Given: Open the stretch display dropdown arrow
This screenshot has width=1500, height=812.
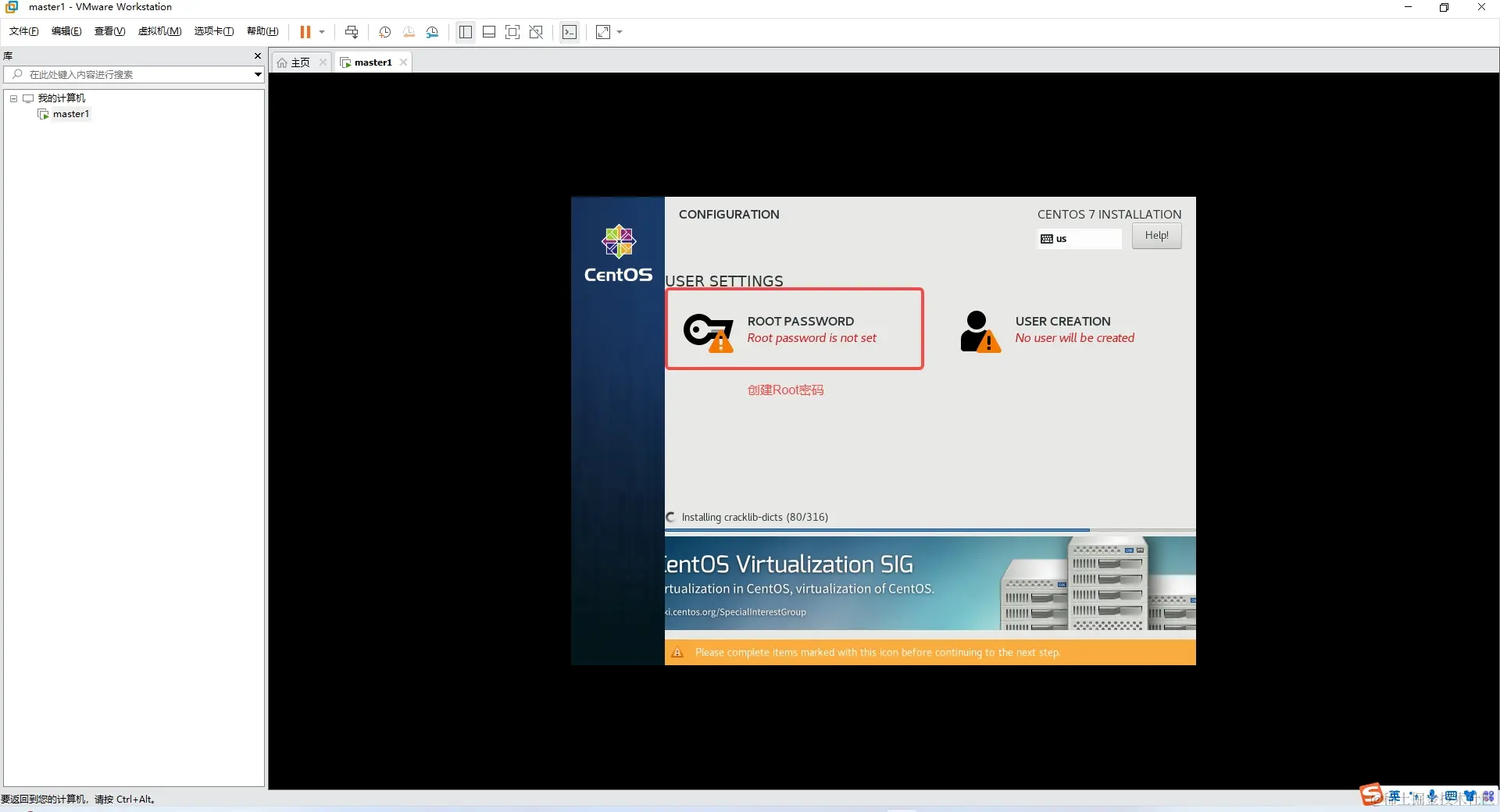Looking at the screenshot, I should point(620,32).
